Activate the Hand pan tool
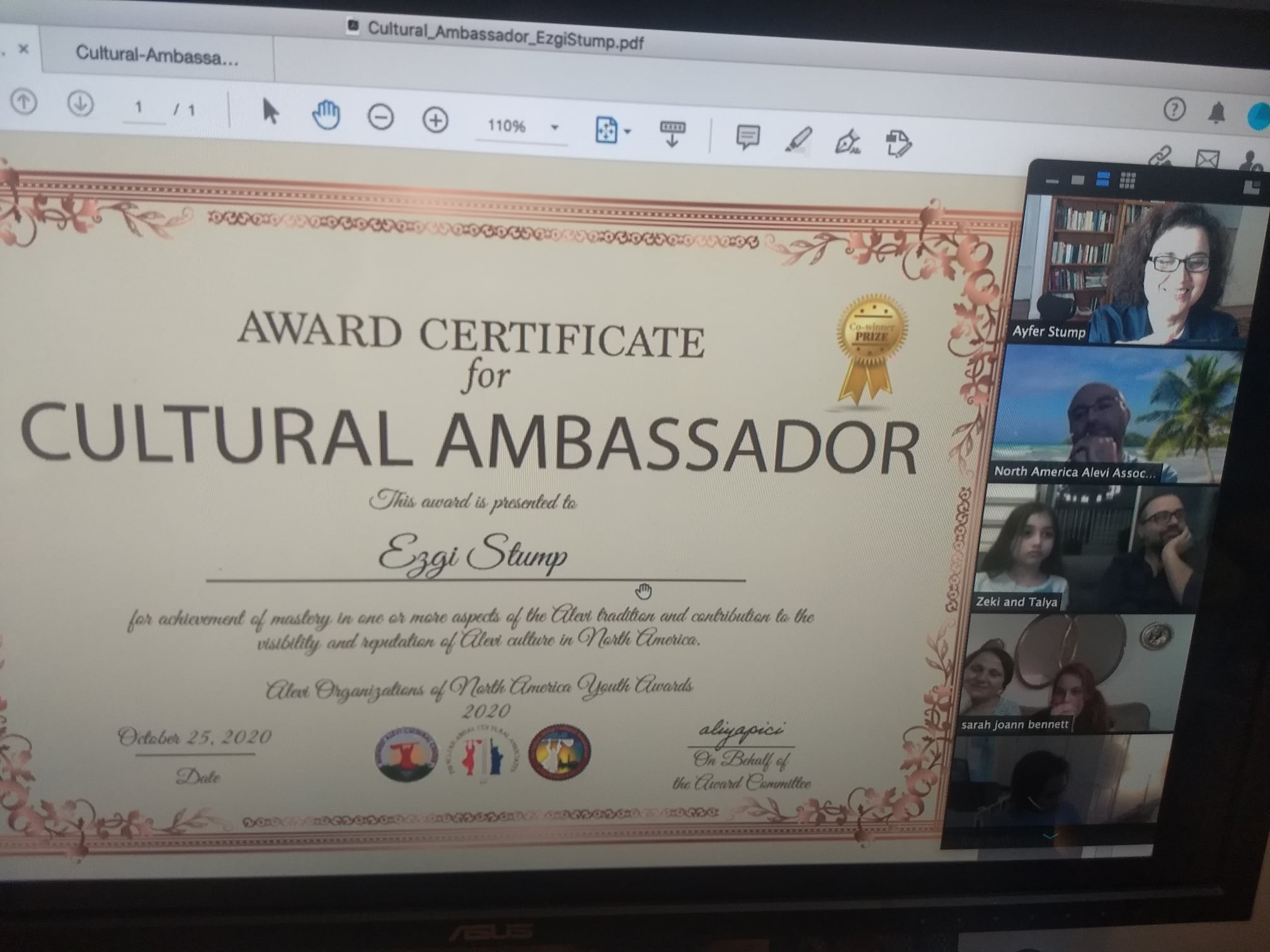 (x=326, y=115)
